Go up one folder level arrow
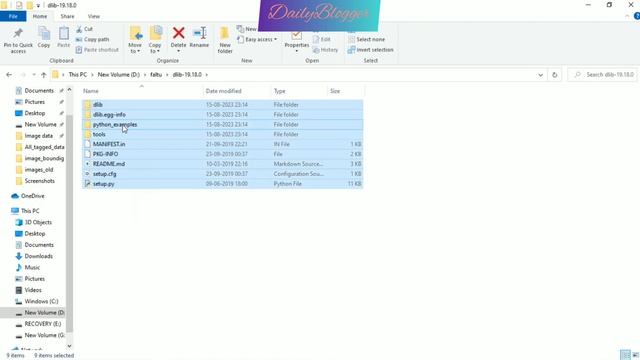The image size is (640, 360). click(x=44, y=75)
